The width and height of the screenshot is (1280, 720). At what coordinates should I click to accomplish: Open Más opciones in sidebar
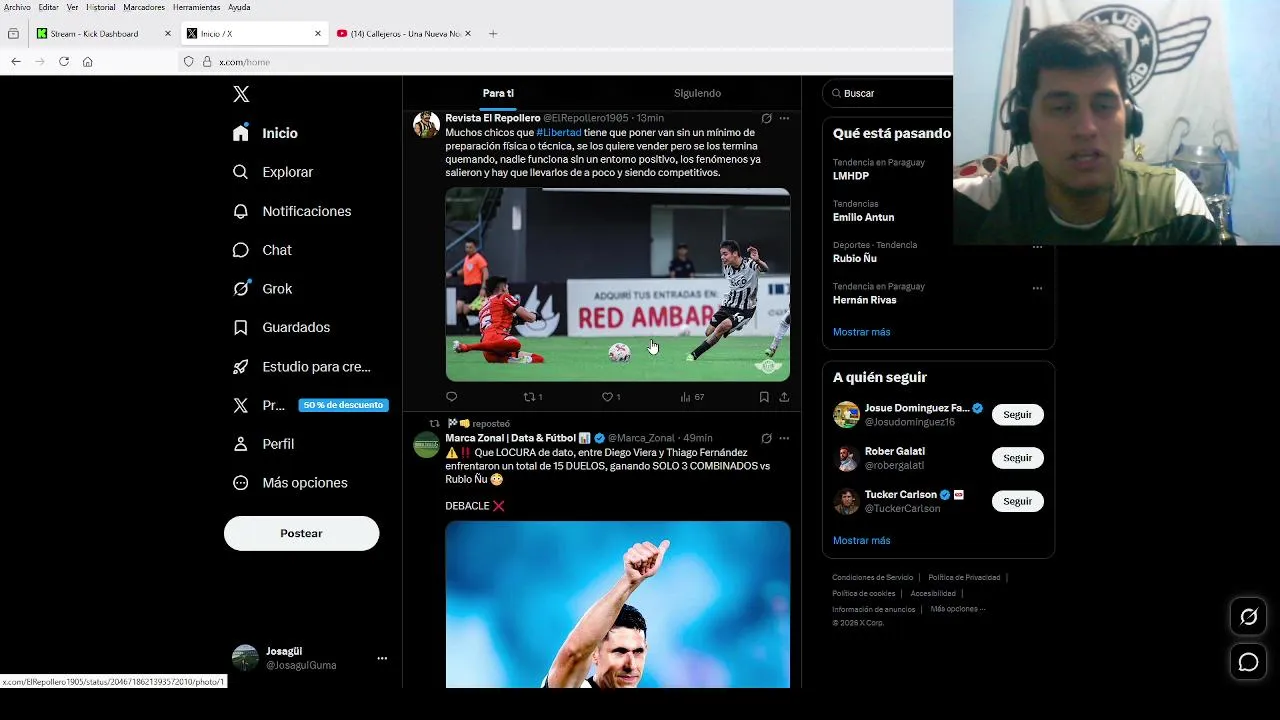290,483
